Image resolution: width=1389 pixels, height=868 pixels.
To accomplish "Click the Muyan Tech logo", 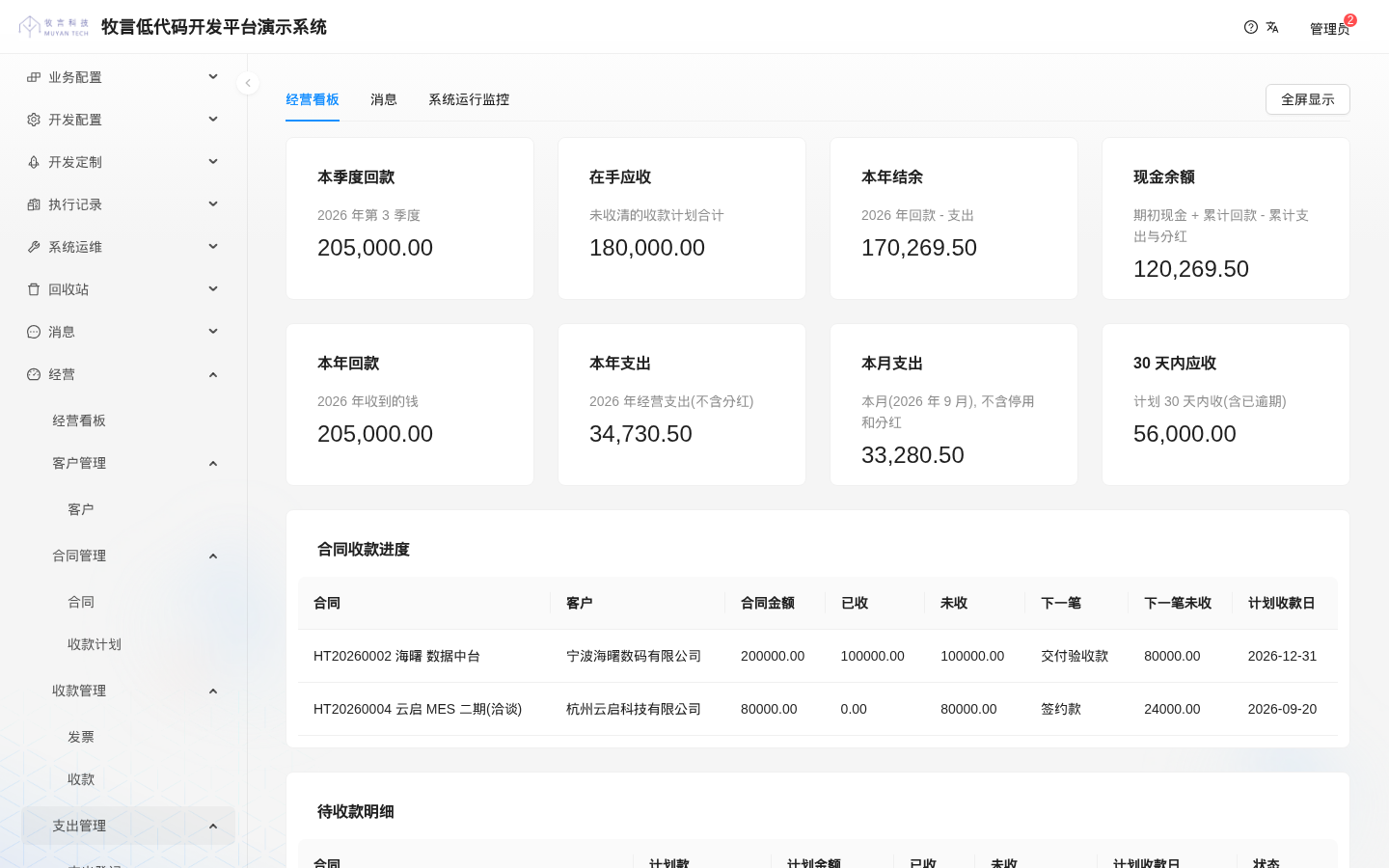I will click(x=54, y=26).
